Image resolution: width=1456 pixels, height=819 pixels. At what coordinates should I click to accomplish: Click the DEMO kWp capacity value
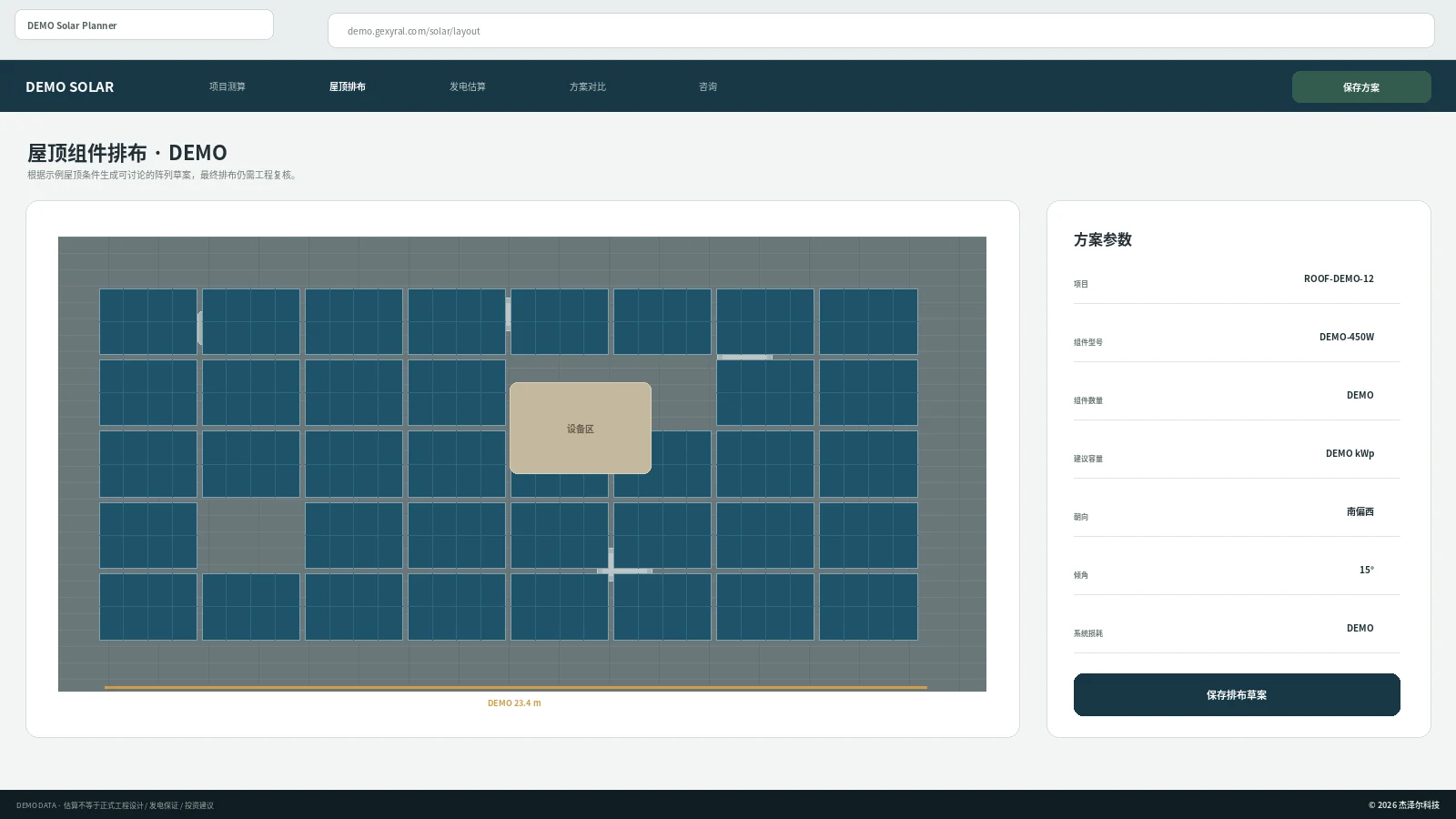point(1350,453)
